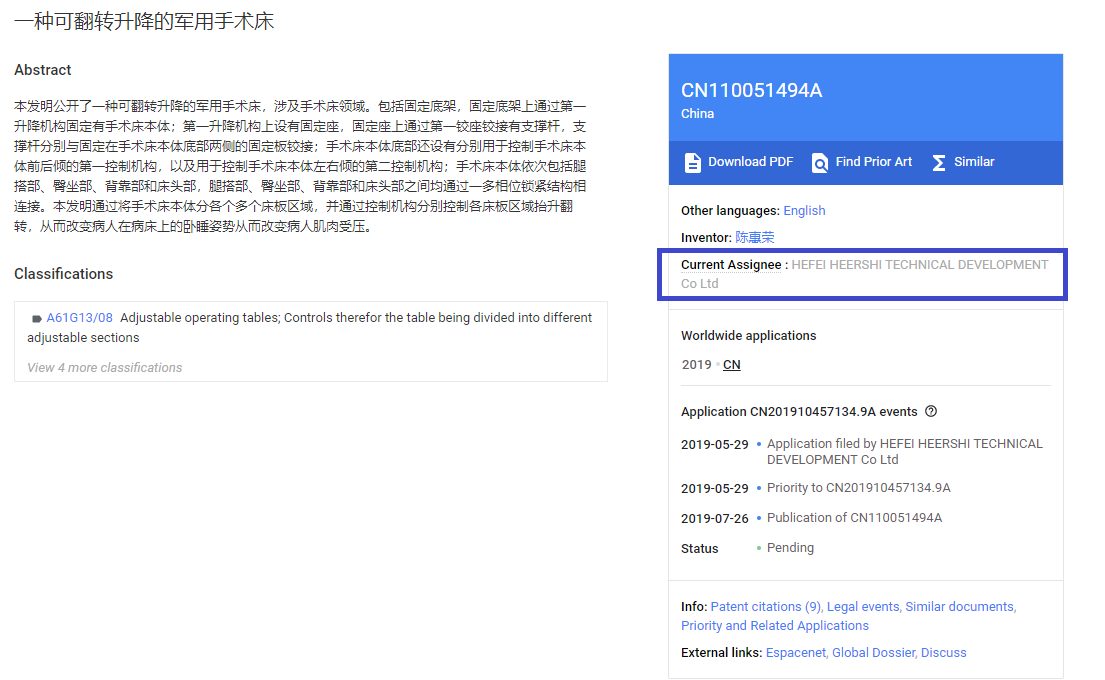This screenshot has width=1105, height=680.
Task: Show Similar patents
Action: (963, 162)
